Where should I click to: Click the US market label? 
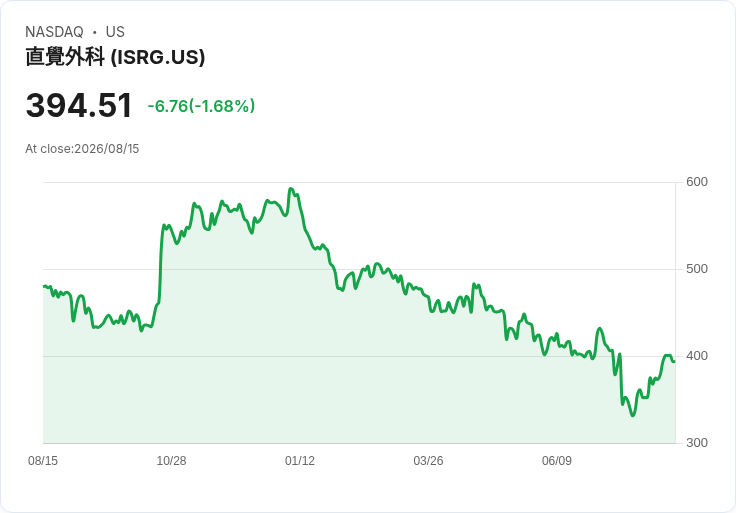[115, 32]
